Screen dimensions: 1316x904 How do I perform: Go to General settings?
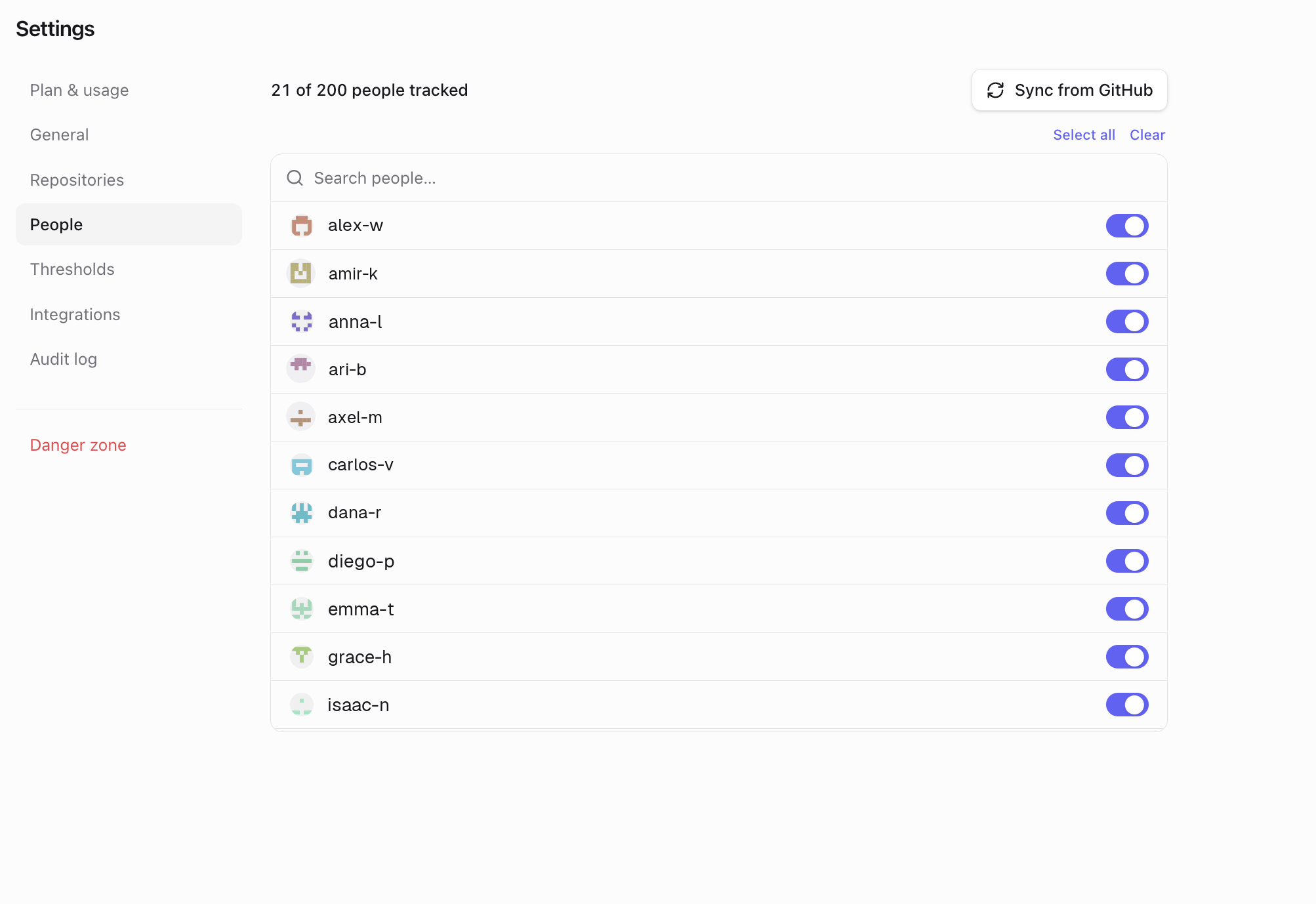[129, 134]
